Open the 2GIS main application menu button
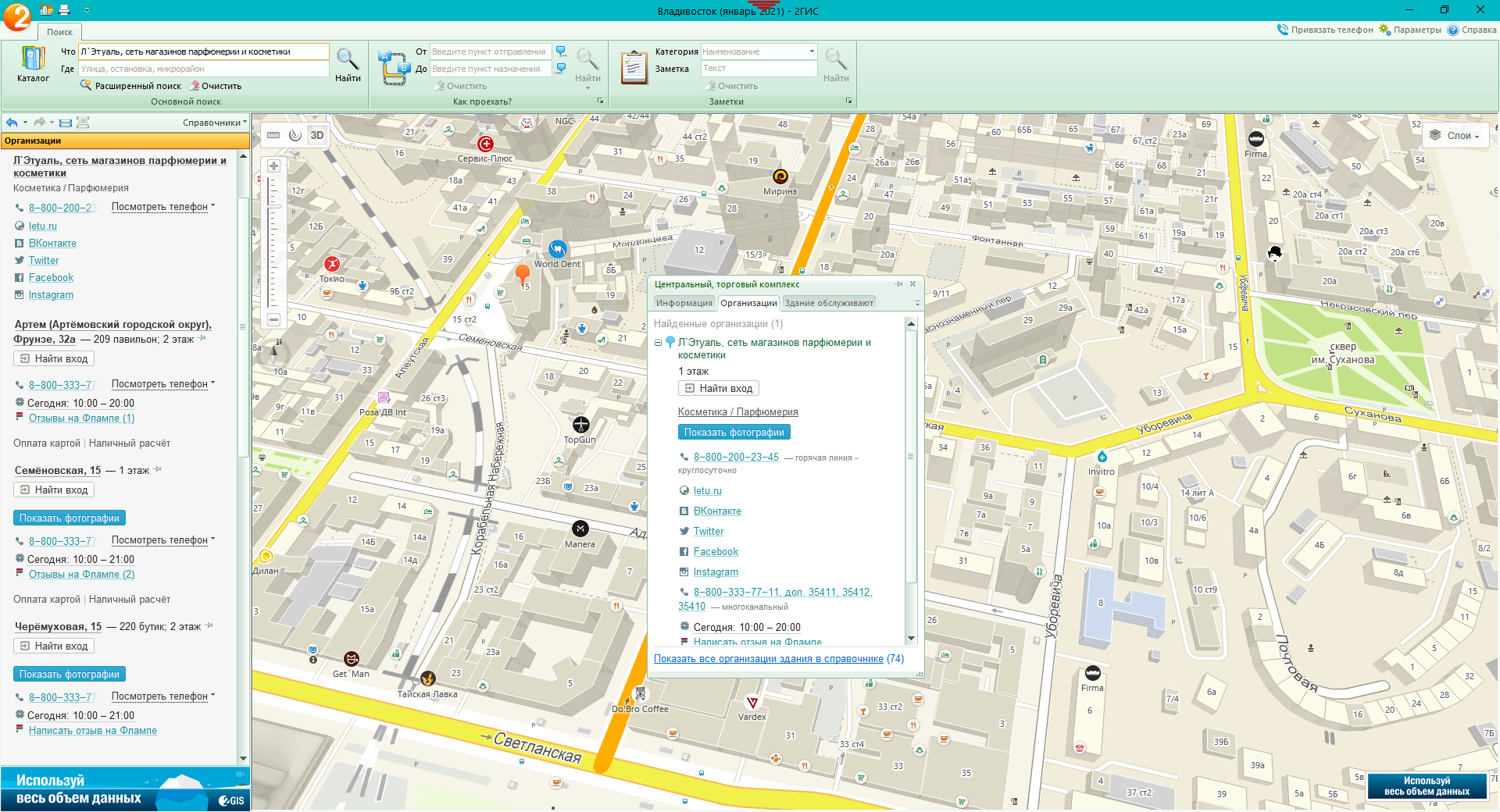The image size is (1500, 812). coord(17,16)
